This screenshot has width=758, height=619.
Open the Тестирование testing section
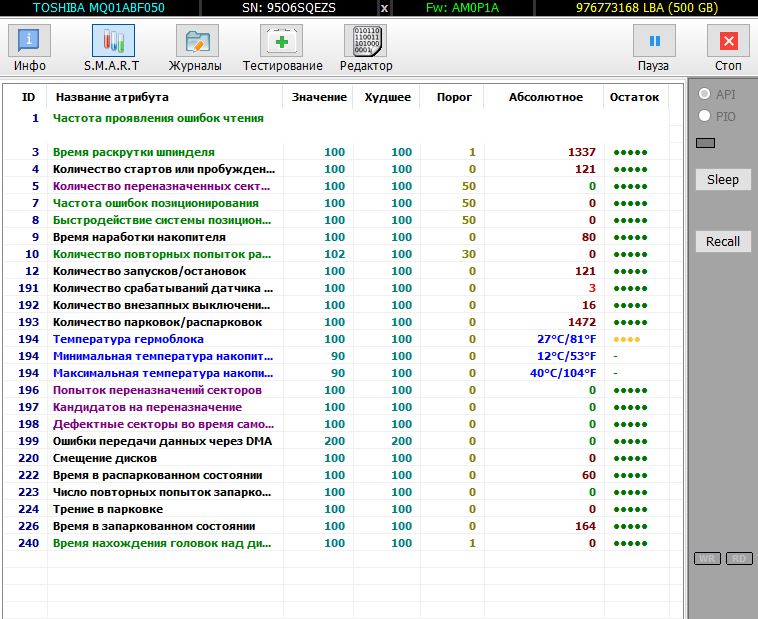[x=282, y=48]
